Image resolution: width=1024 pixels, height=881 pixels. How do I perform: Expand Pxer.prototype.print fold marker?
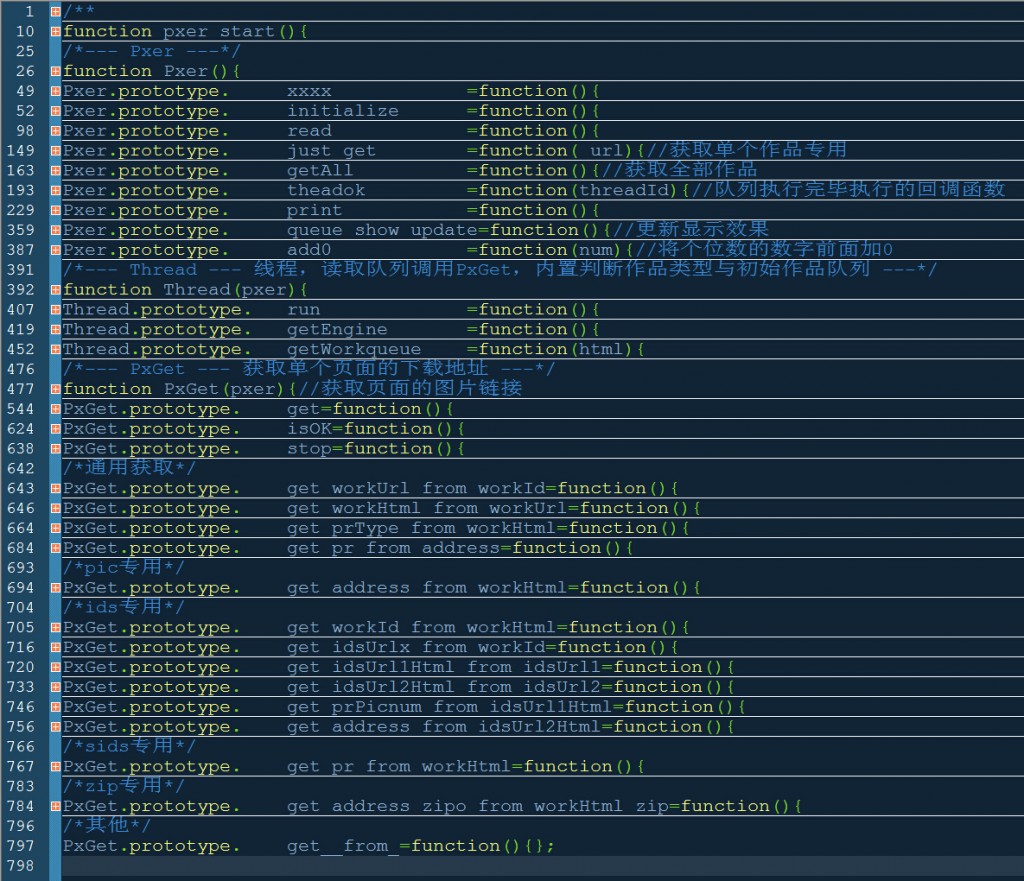(55, 211)
